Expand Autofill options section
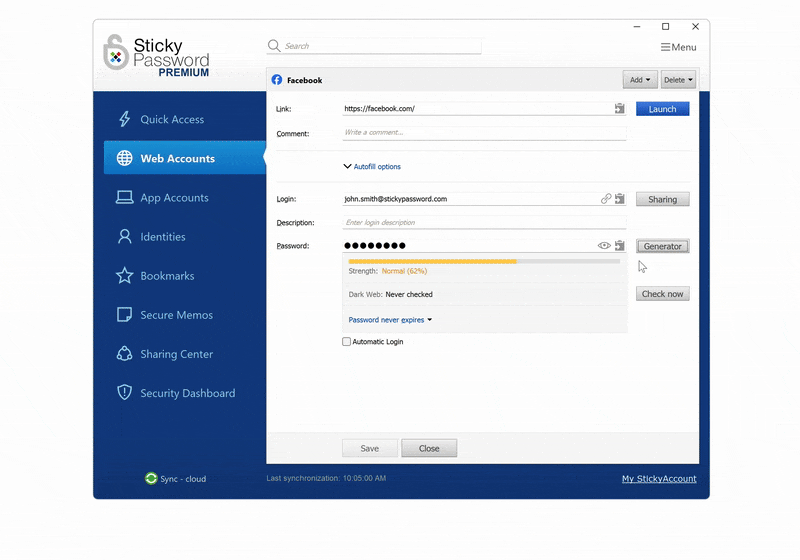This screenshot has width=800, height=560. click(372, 167)
